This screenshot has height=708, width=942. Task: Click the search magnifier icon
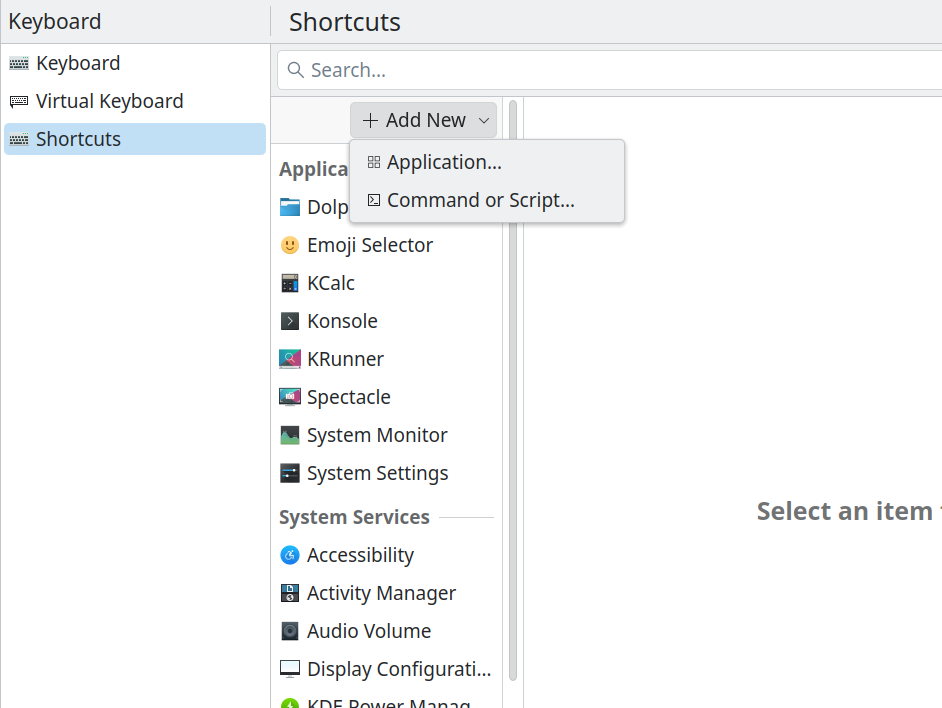pos(295,70)
